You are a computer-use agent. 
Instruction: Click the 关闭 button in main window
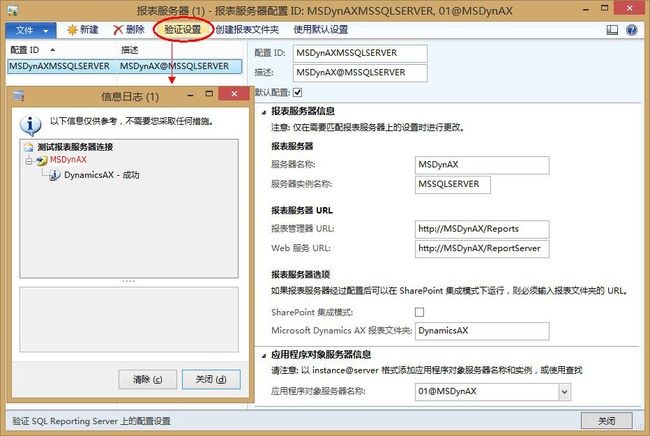click(x=606, y=421)
